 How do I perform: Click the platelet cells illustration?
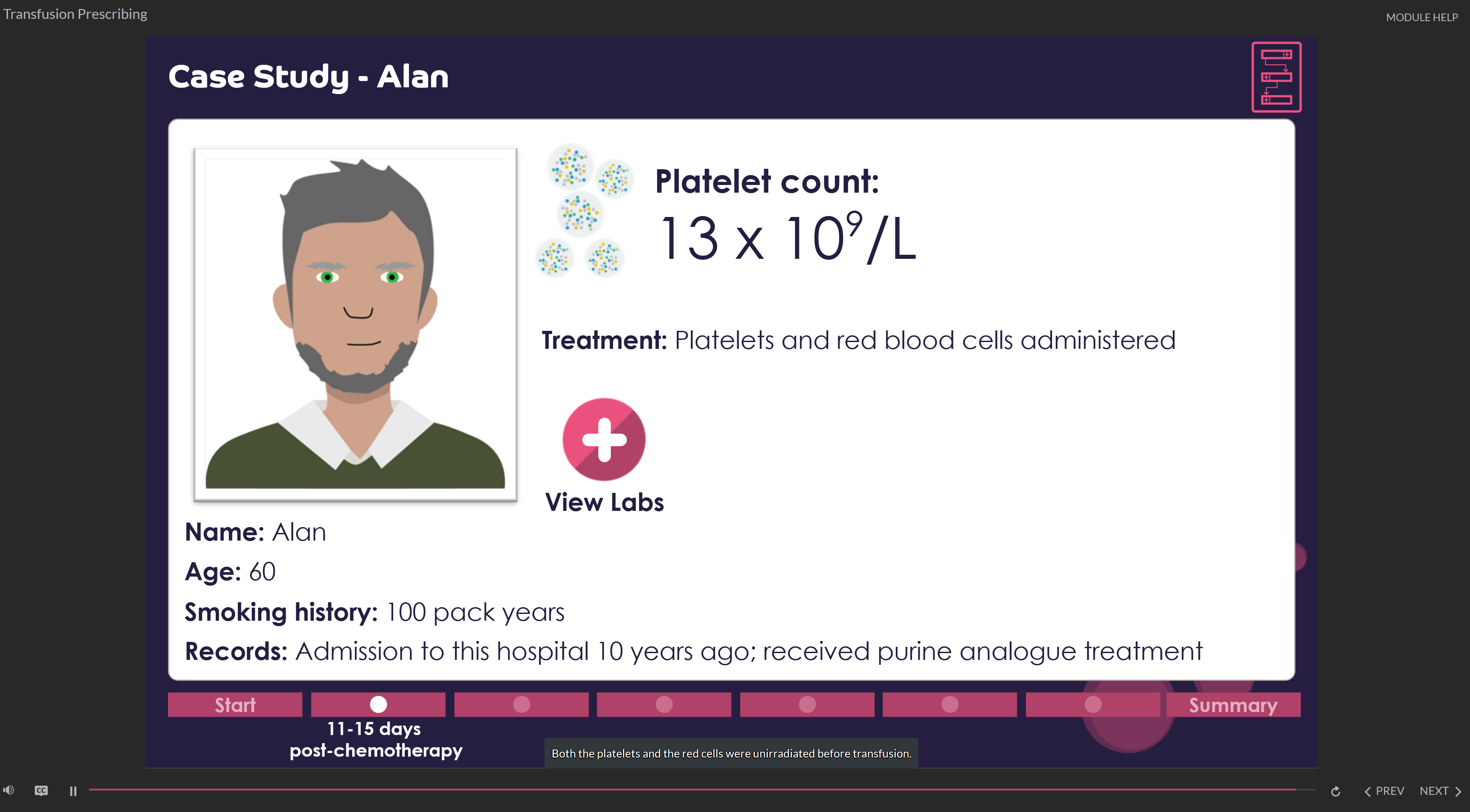click(583, 210)
